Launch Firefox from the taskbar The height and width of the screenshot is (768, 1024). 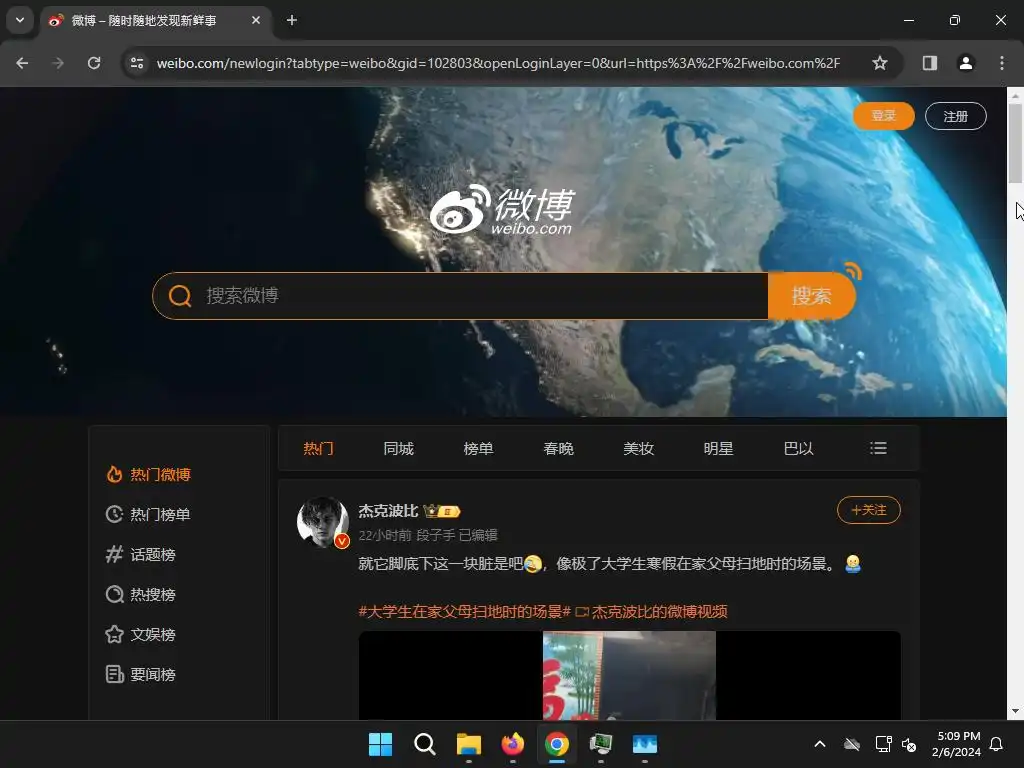(x=513, y=744)
